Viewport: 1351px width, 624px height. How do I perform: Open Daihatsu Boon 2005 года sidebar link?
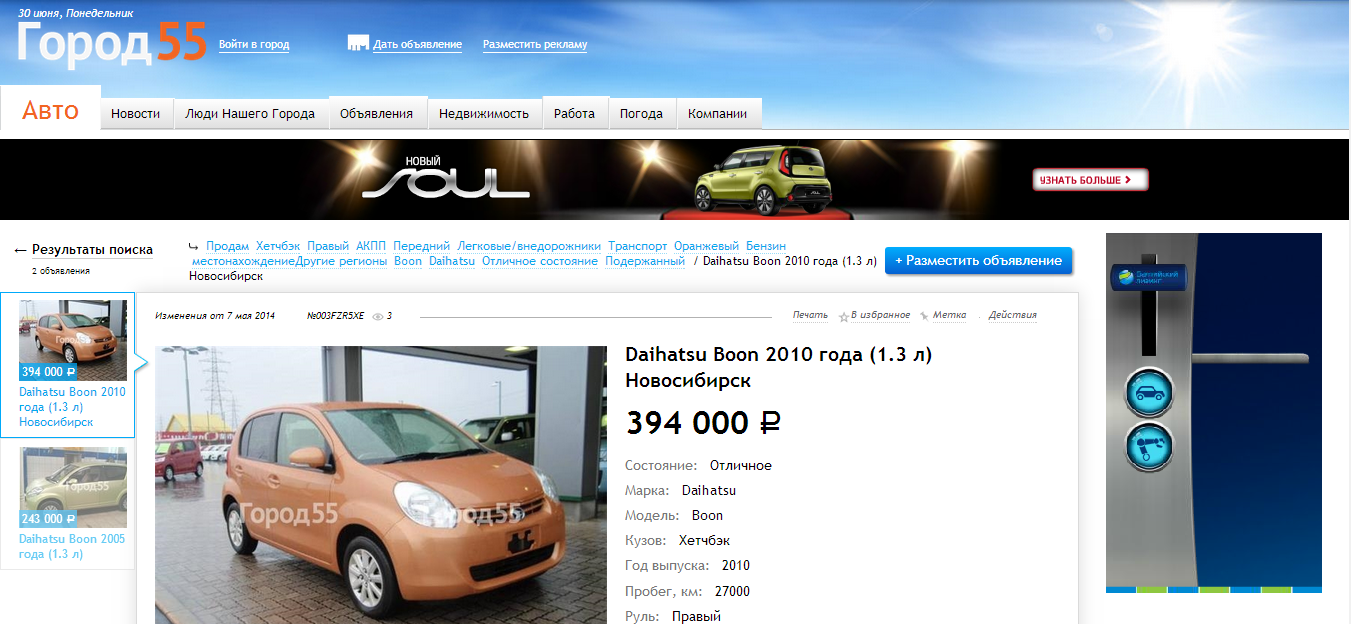(x=72, y=546)
